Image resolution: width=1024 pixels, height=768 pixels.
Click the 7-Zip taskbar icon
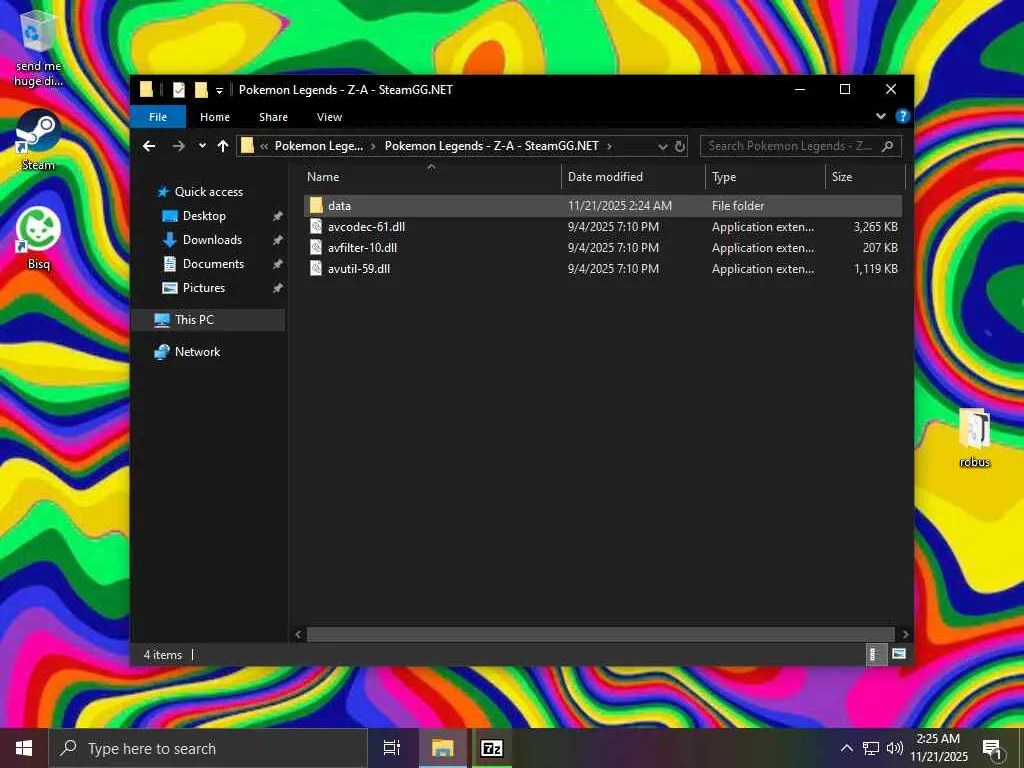[x=492, y=748]
